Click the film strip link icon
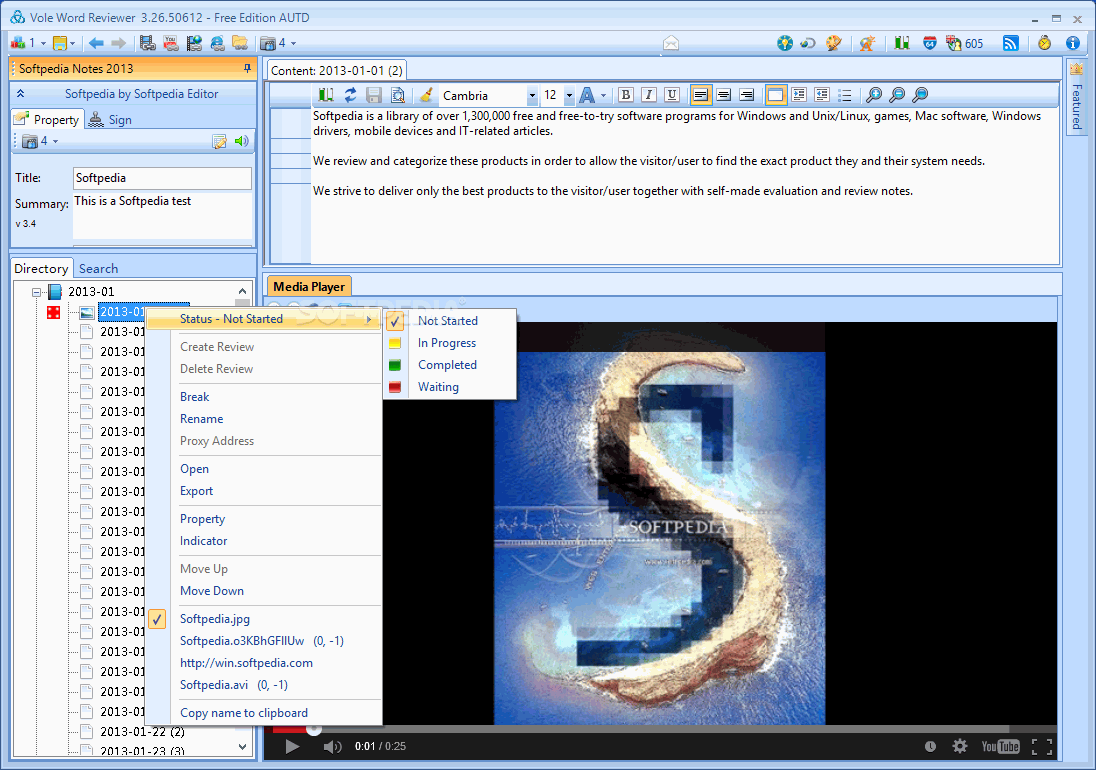 point(147,43)
